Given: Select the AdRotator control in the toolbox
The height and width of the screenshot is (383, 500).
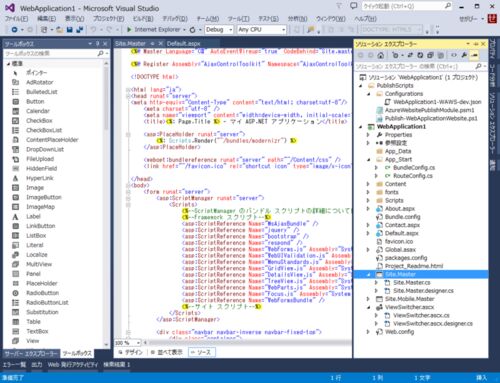Looking at the screenshot, I should [x=39, y=82].
